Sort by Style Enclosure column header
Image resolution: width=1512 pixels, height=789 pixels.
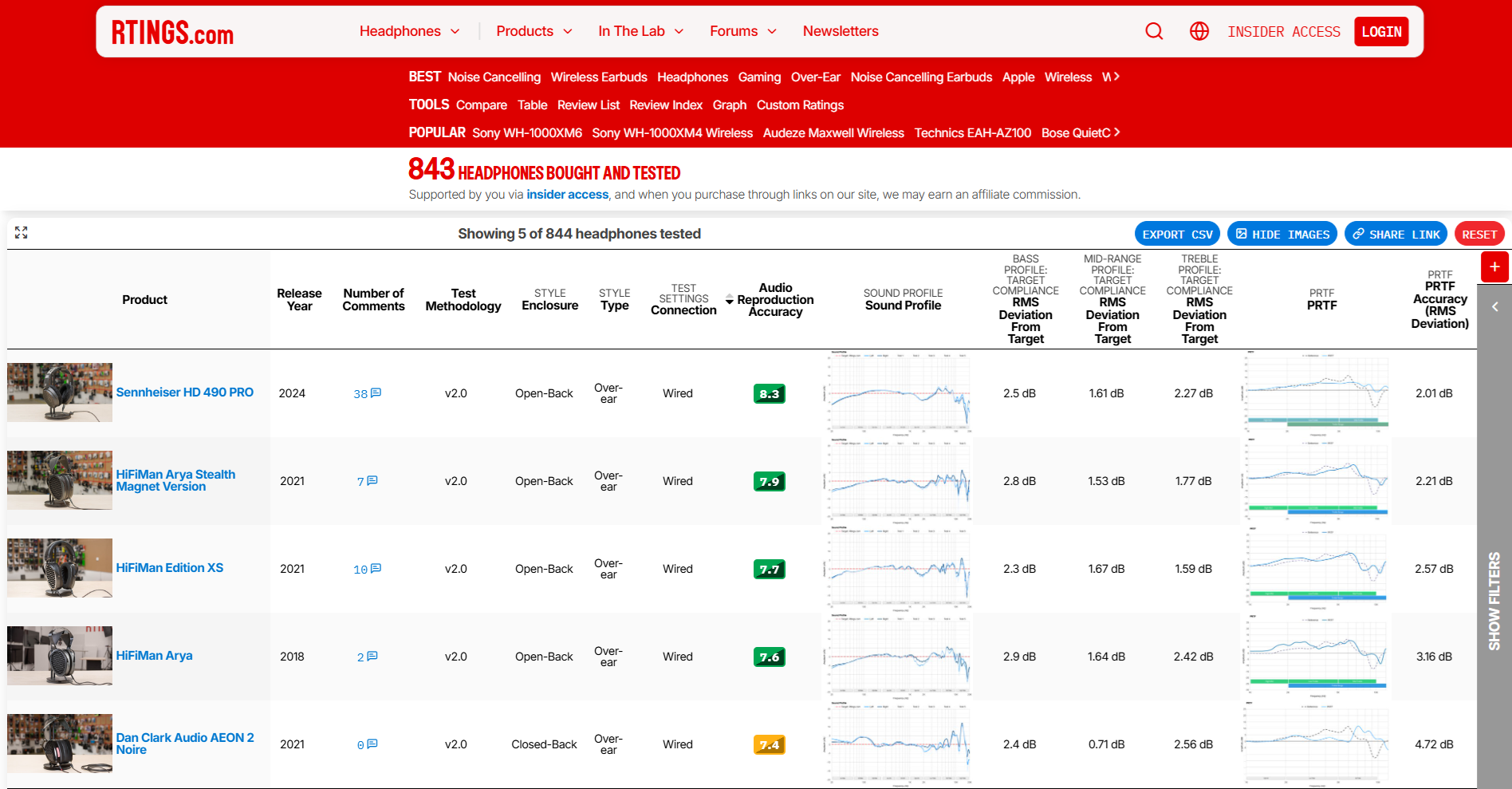pyautogui.click(x=550, y=300)
